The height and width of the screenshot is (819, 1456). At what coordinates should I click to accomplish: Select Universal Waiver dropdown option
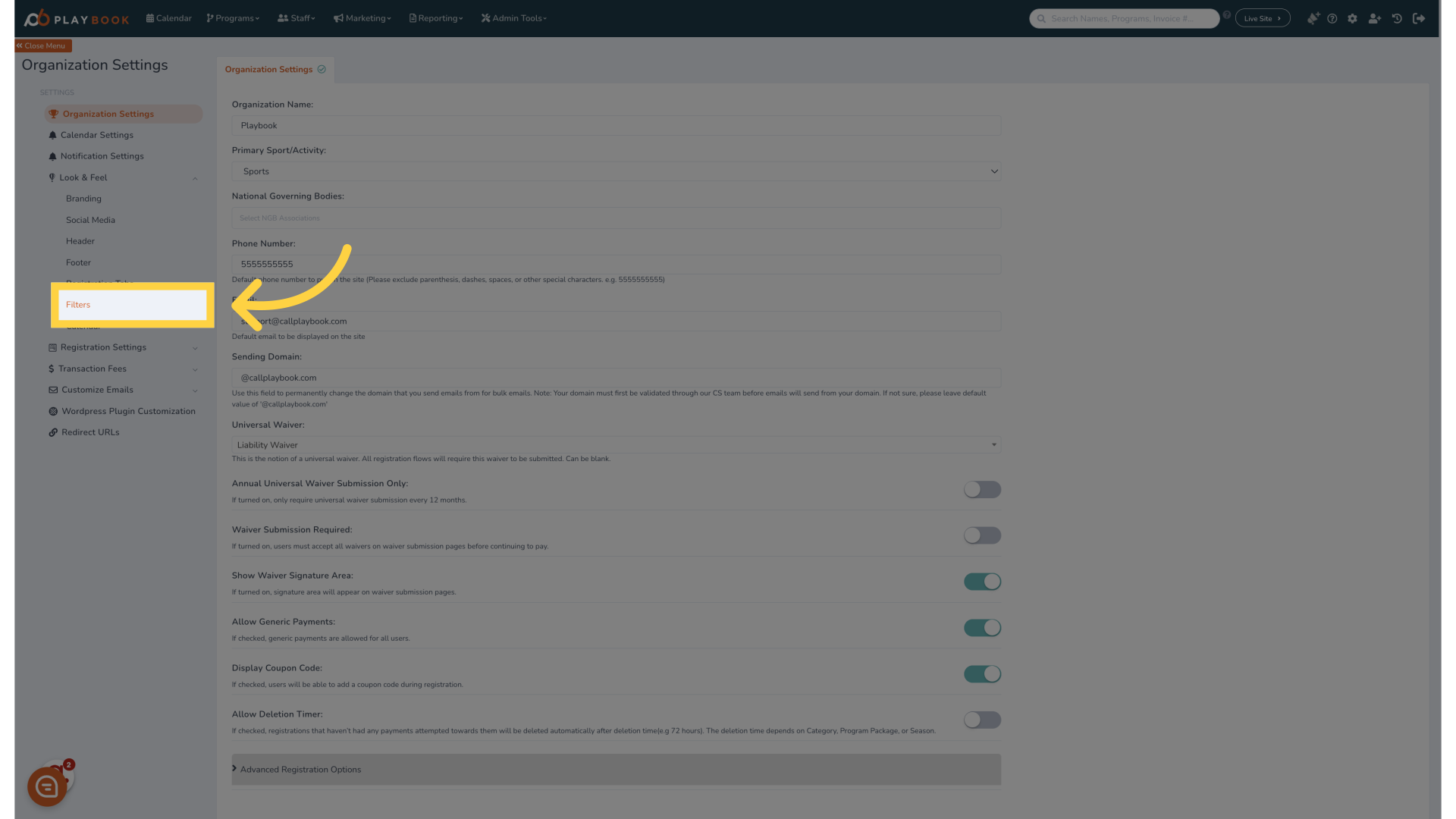[616, 445]
